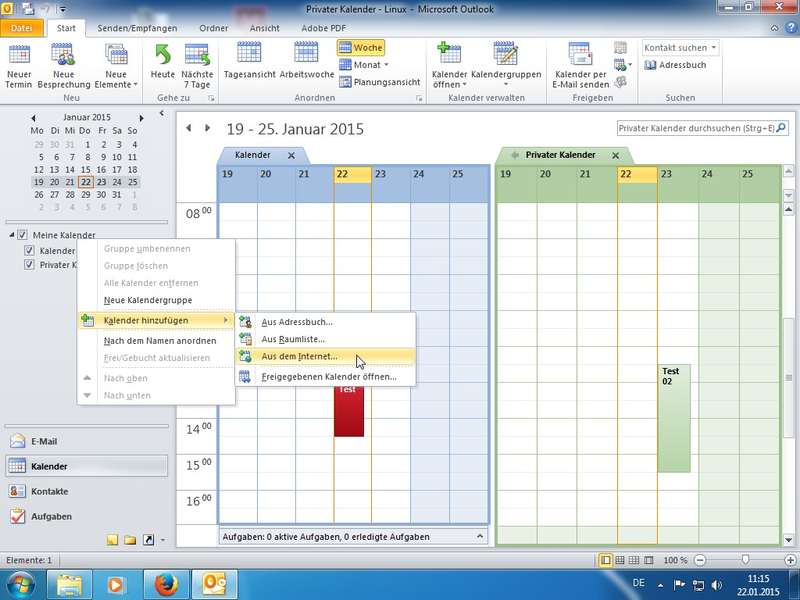Image resolution: width=800 pixels, height=600 pixels.
Task: Toggle the Meine Kalender checkbox
Action: pyautogui.click(x=23, y=235)
